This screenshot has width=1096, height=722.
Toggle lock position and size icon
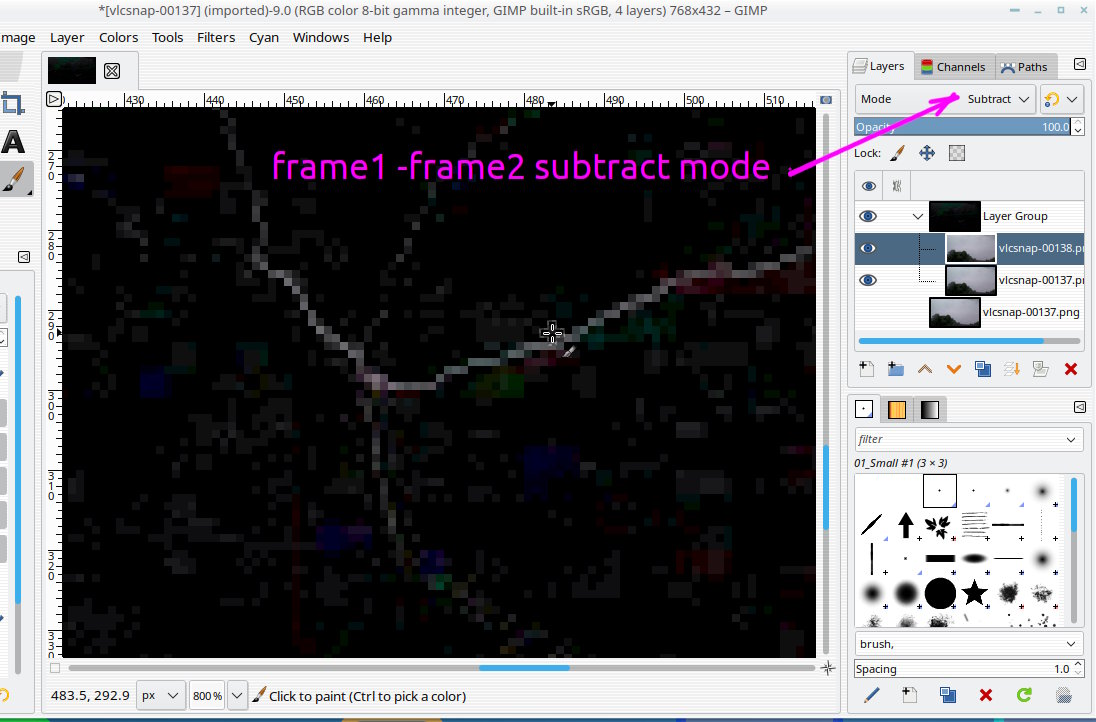point(927,153)
